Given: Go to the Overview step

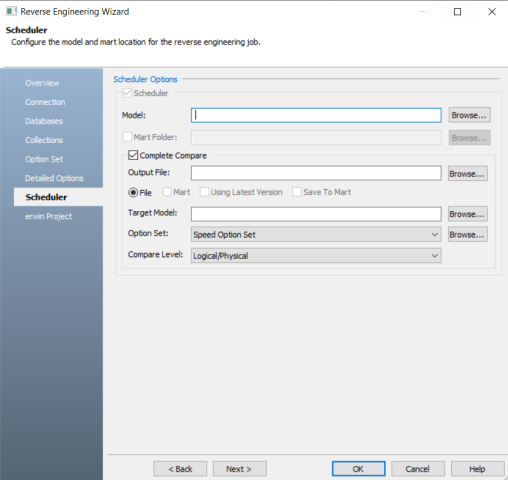Looking at the screenshot, I should click(x=42, y=83).
